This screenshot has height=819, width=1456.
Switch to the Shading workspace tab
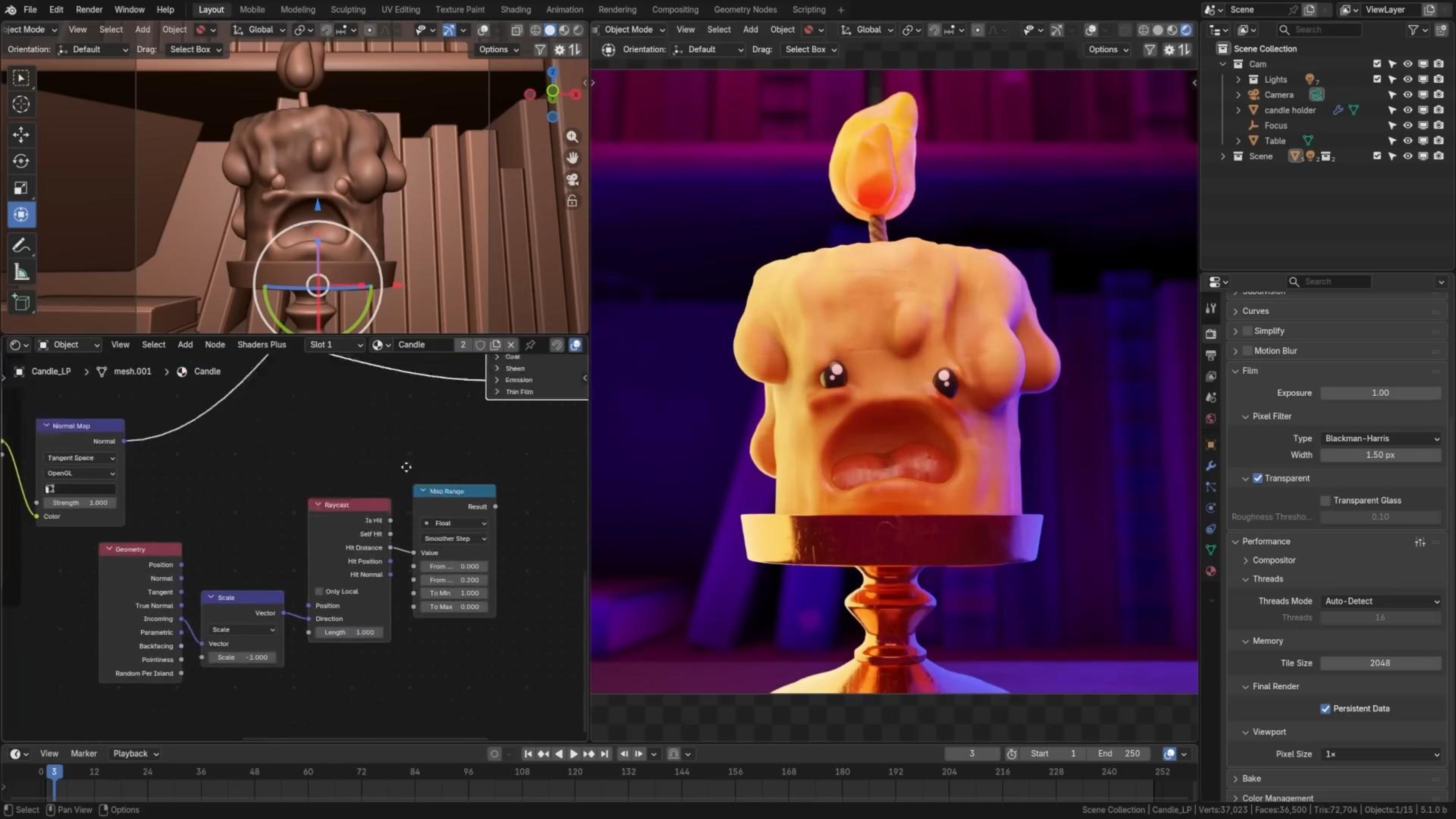click(515, 9)
